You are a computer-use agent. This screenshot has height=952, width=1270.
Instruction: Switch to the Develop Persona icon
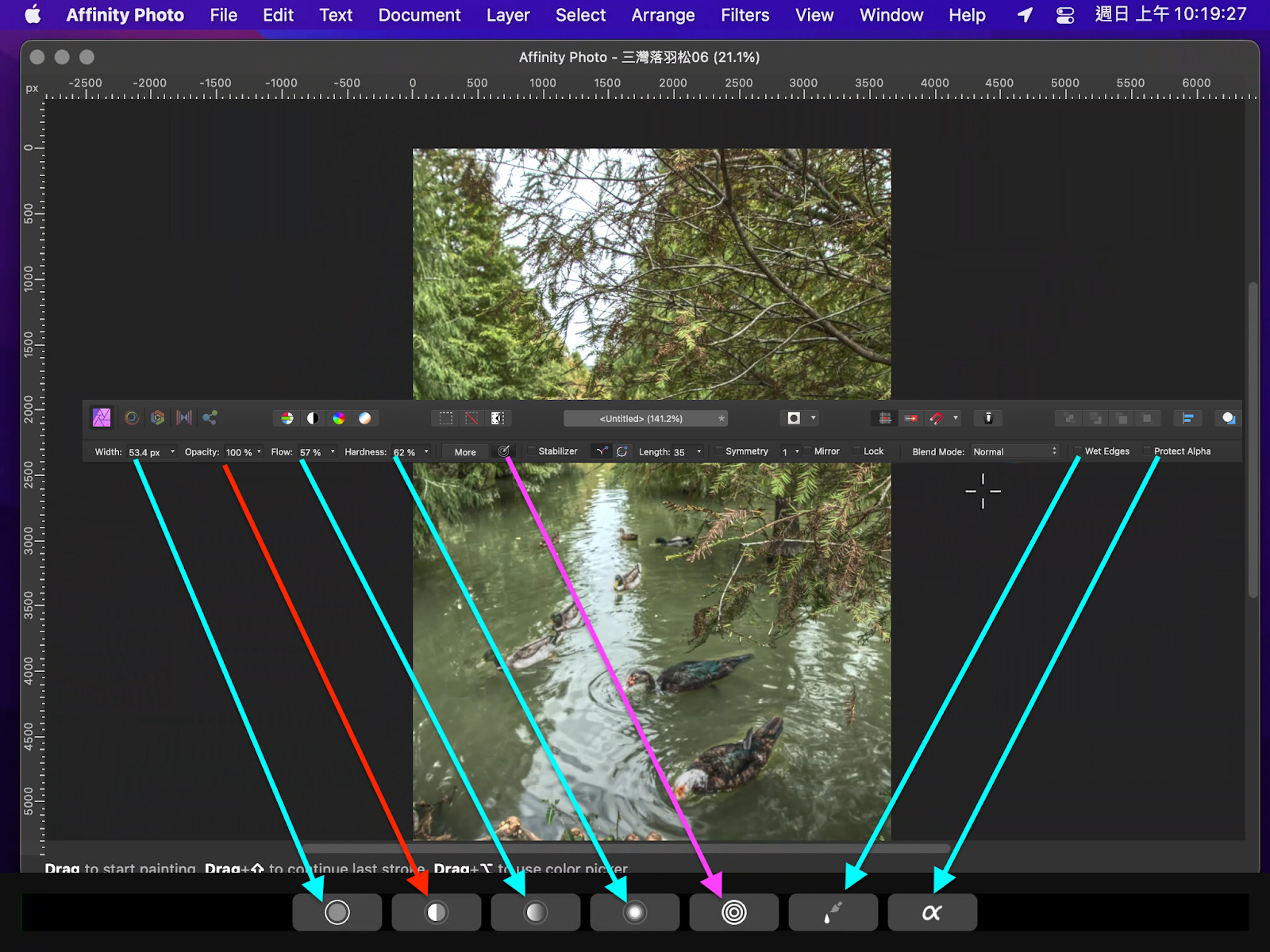pyautogui.click(x=158, y=417)
